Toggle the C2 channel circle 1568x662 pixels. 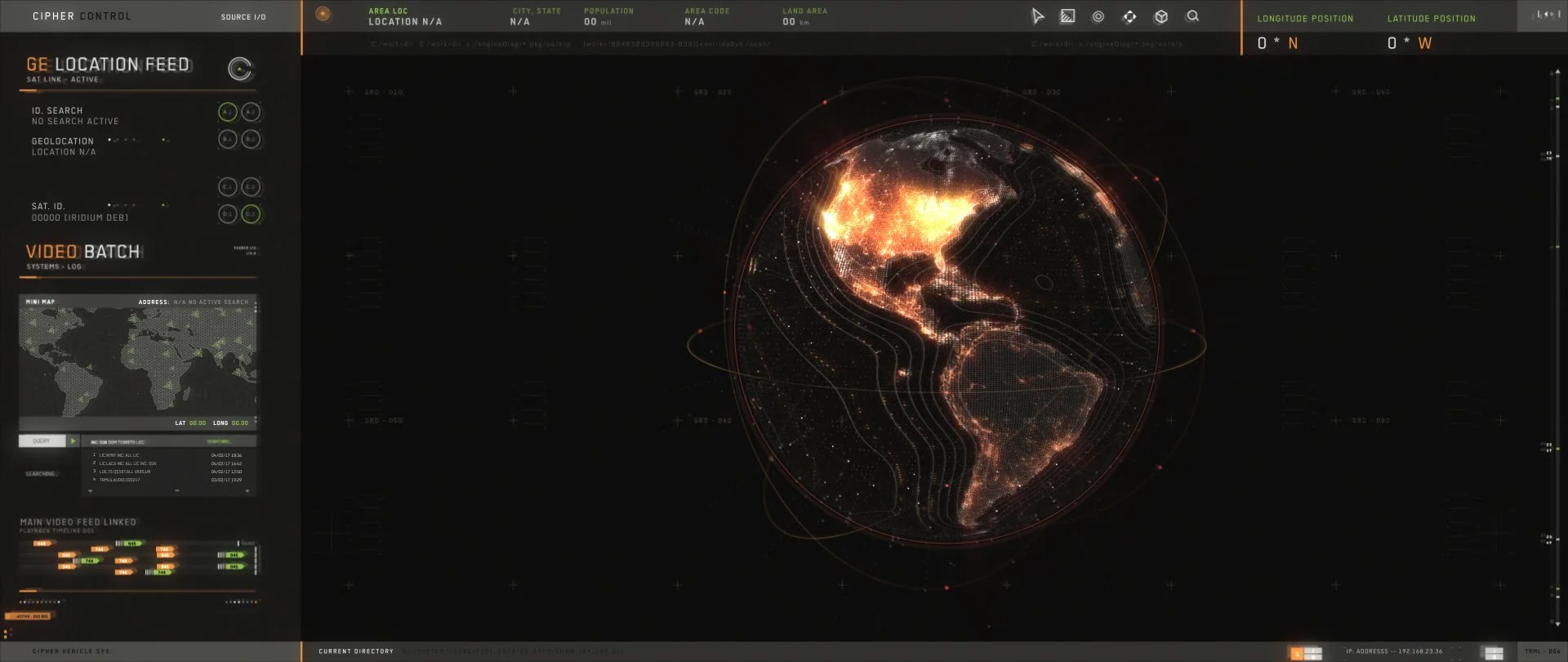click(251, 187)
